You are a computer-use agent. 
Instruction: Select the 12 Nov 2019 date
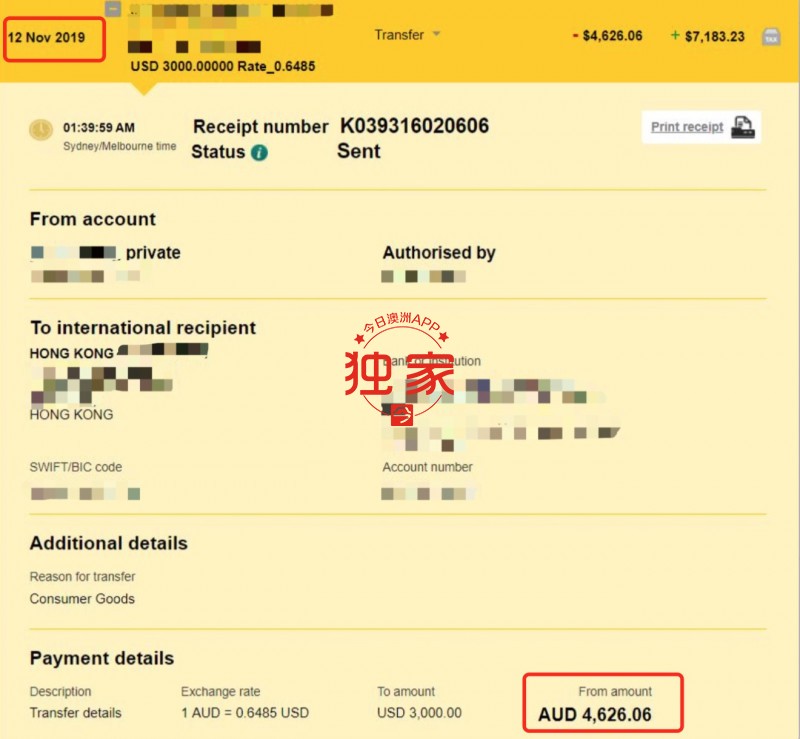click(46, 38)
